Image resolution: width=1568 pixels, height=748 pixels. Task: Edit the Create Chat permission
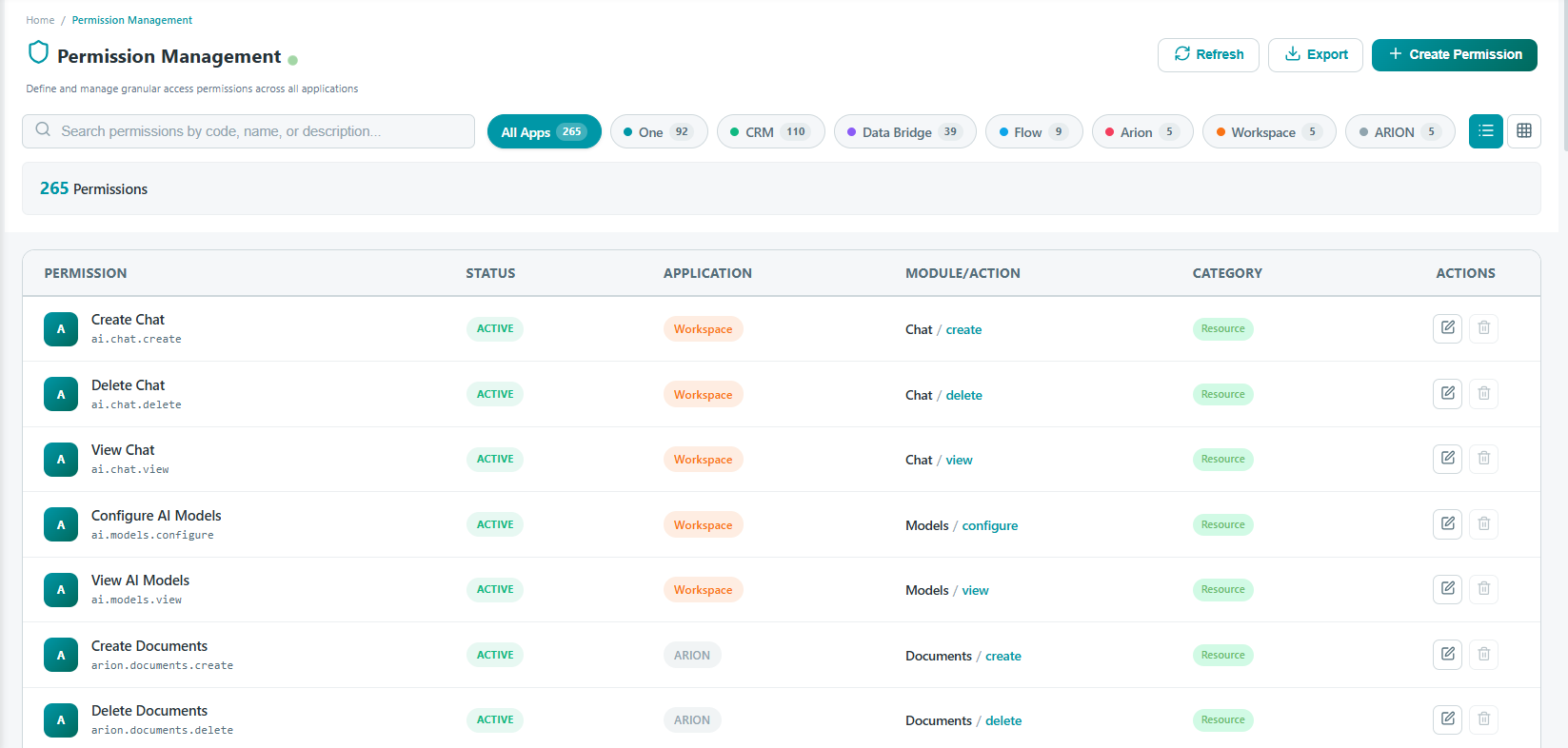tap(1447, 328)
